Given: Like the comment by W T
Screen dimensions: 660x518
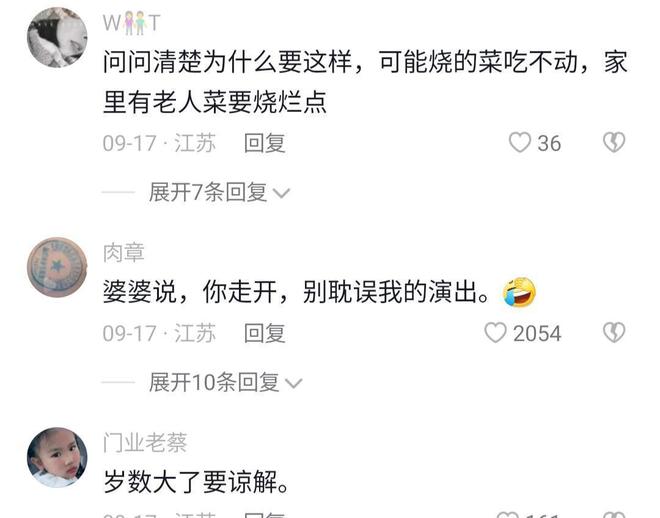Looking at the screenshot, I should click(x=519, y=143).
